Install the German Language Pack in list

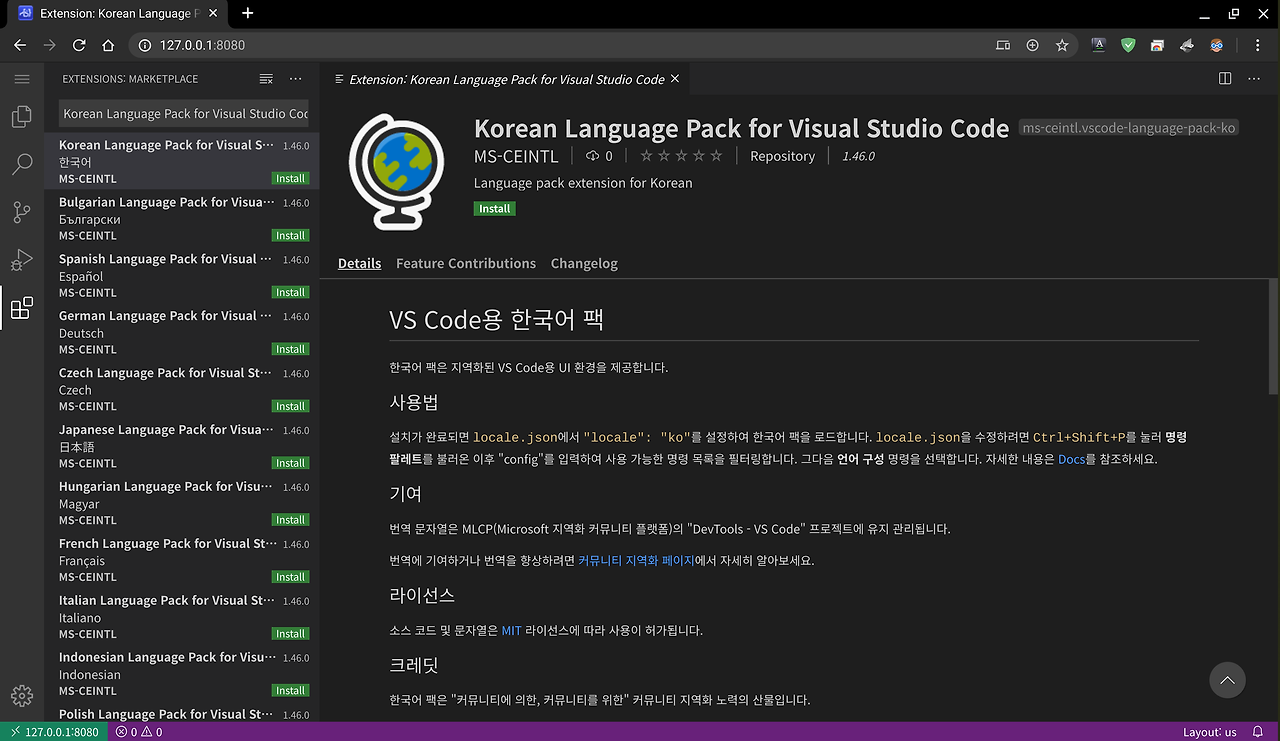coord(291,350)
